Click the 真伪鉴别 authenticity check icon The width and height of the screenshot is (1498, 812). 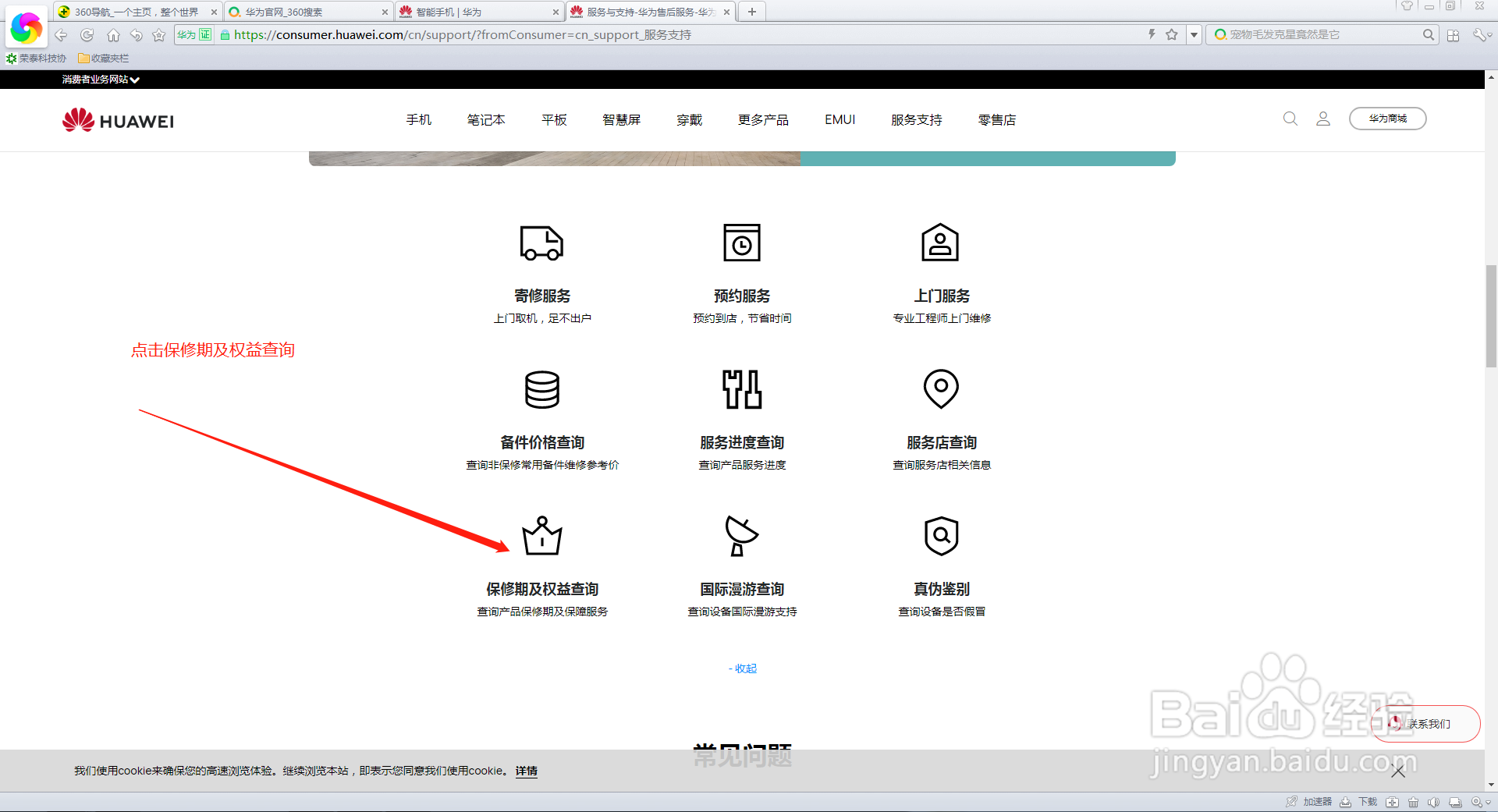pyautogui.click(x=939, y=537)
